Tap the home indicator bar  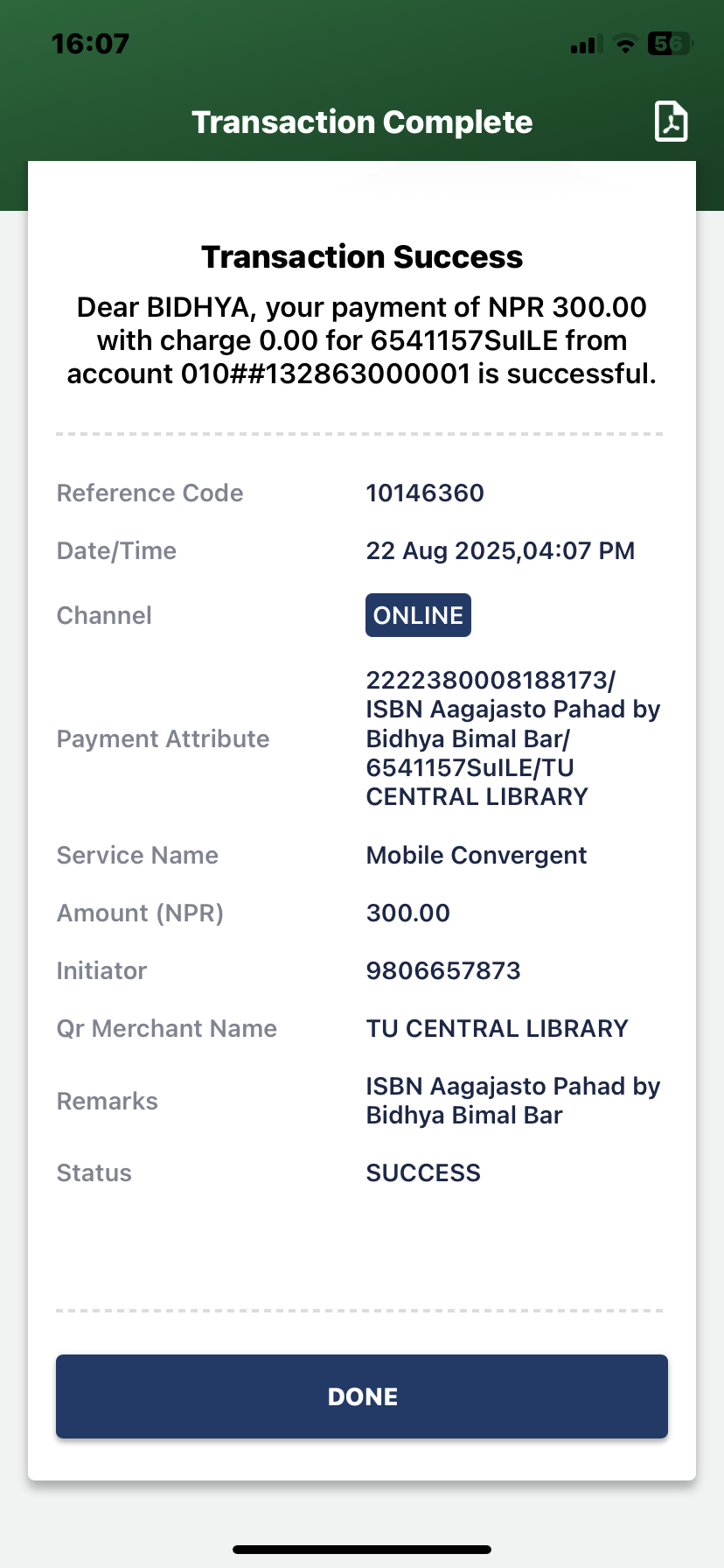point(362,1550)
